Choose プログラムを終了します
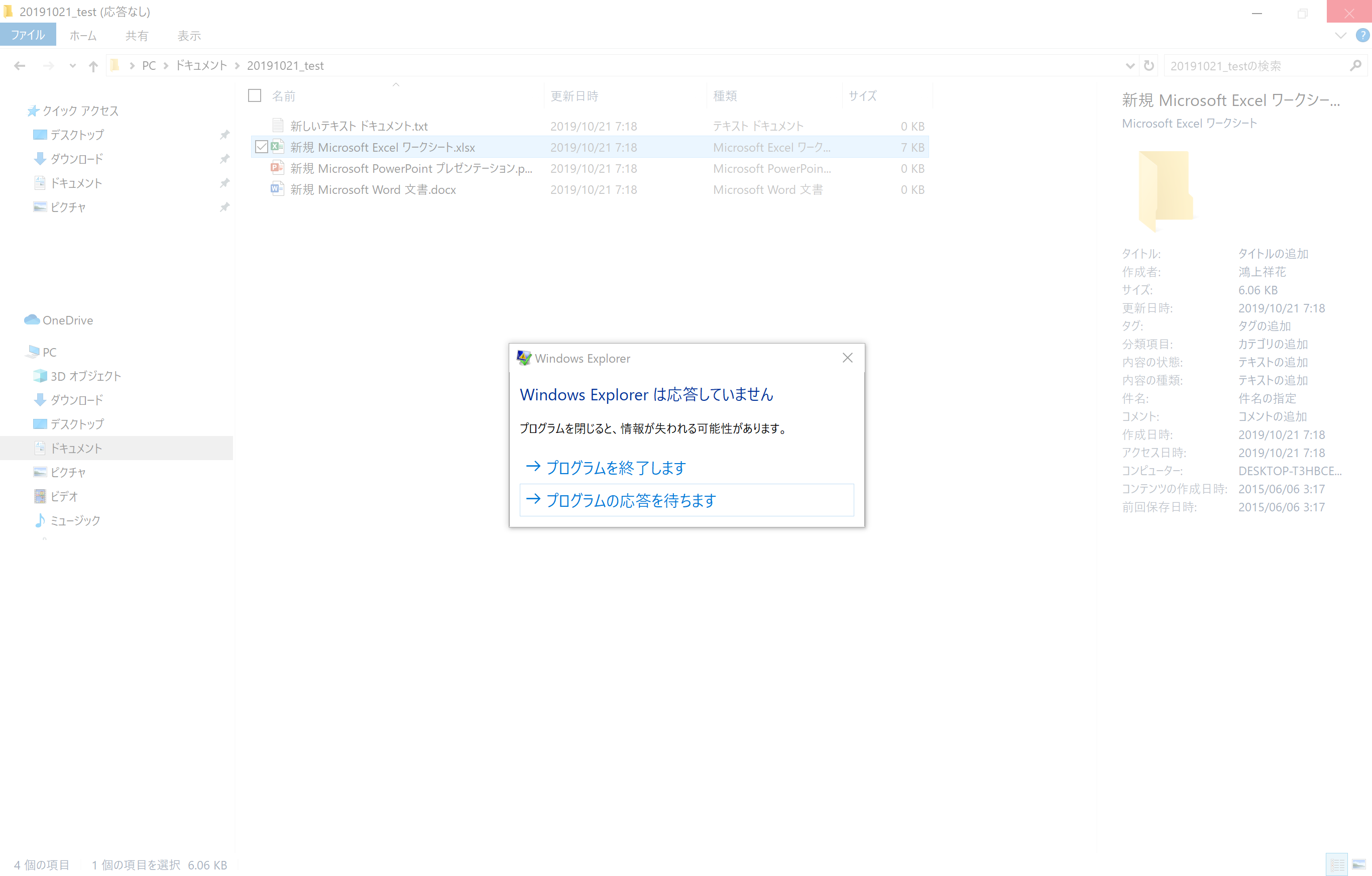 687,467
